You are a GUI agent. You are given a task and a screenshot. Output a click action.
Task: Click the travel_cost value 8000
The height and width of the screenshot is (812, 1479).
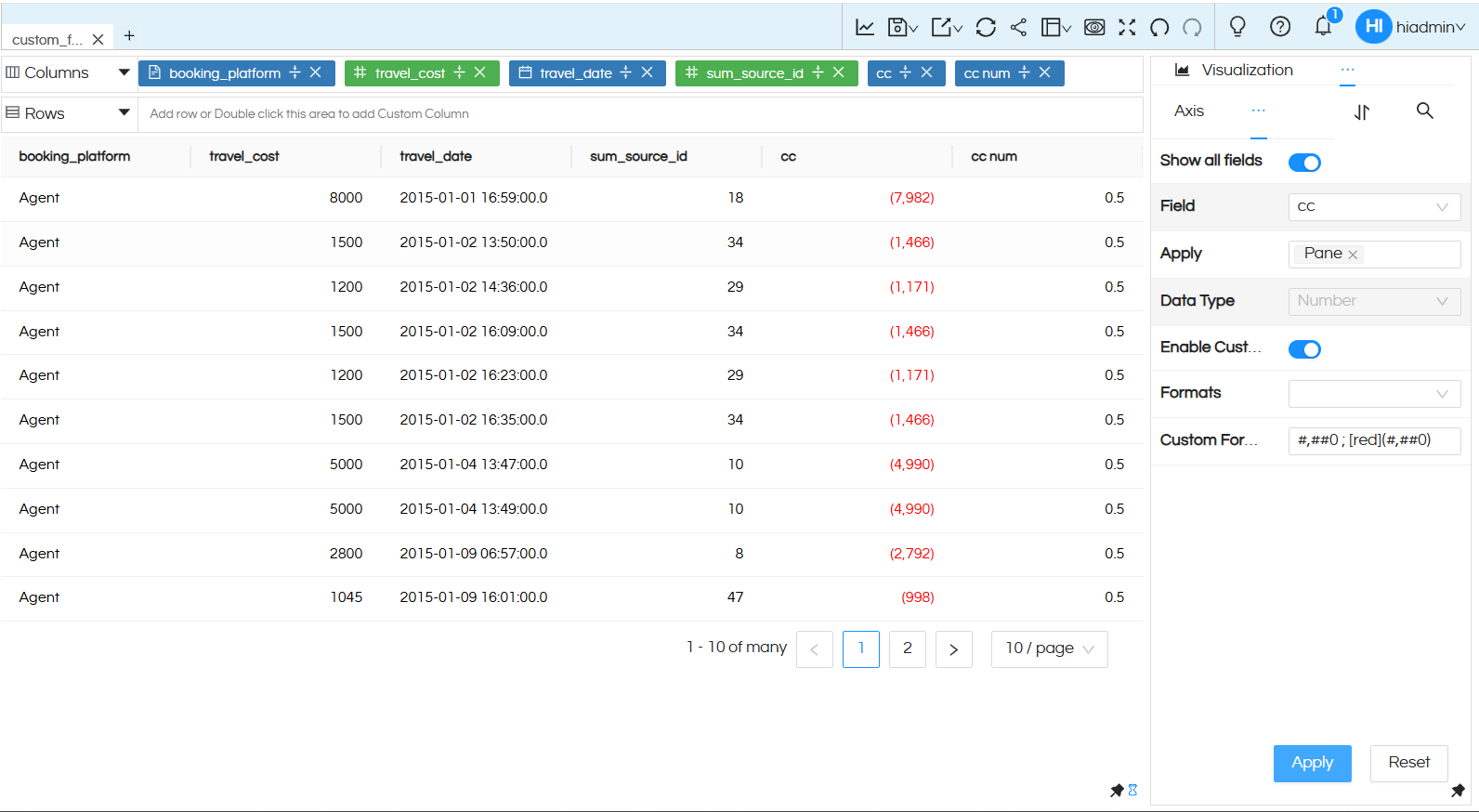(x=346, y=198)
